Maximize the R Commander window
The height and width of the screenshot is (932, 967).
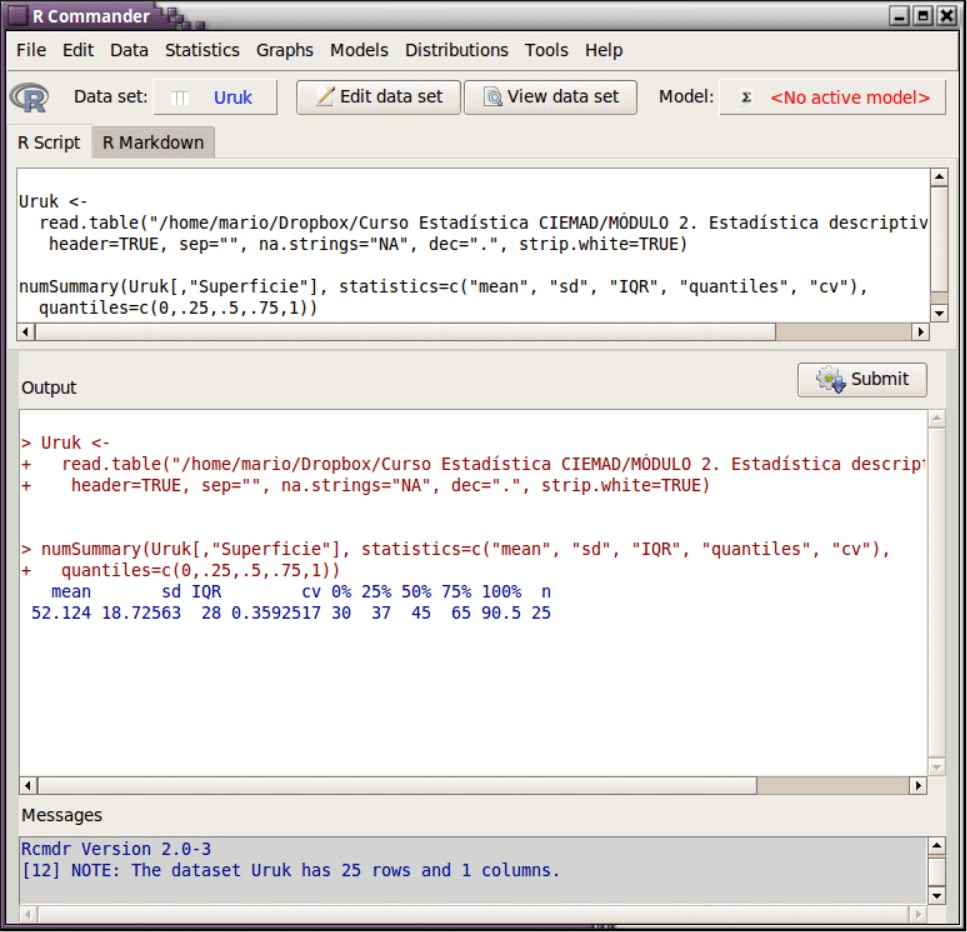923,15
